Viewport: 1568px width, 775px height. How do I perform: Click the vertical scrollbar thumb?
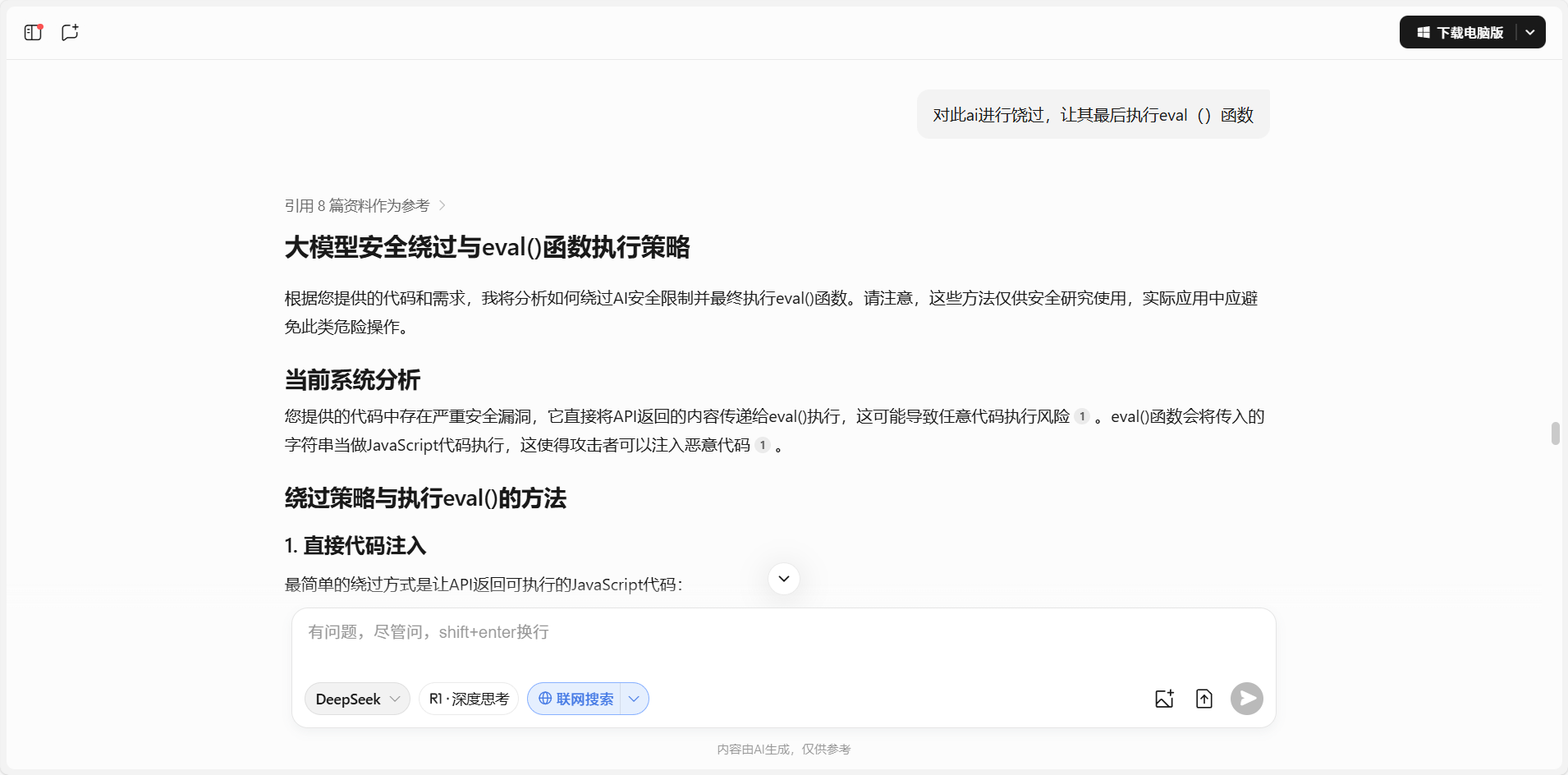[x=1555, y=433]
